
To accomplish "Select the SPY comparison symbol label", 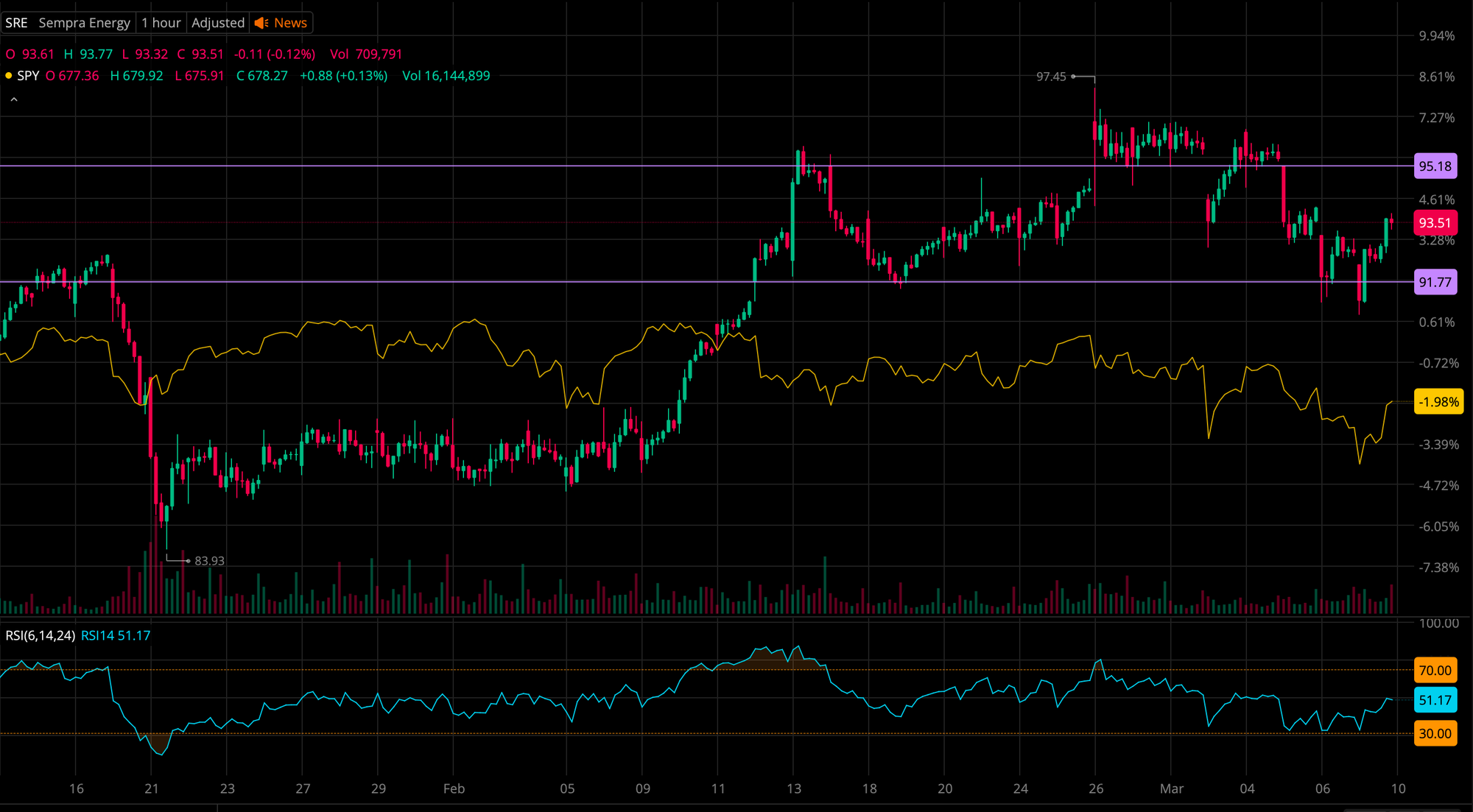I will coord(28,76).
